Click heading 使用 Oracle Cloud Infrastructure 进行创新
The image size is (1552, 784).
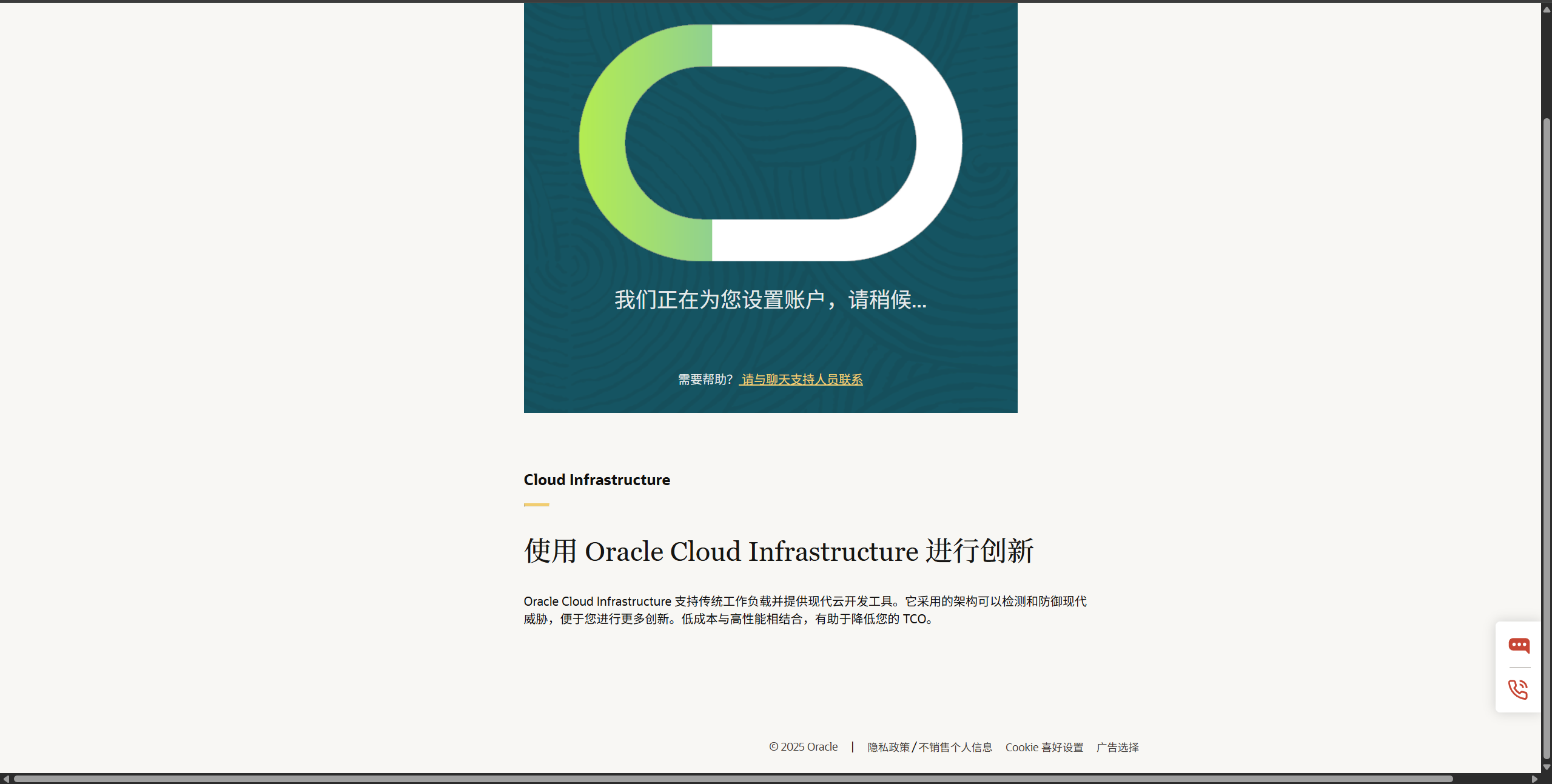coord(779,551)
